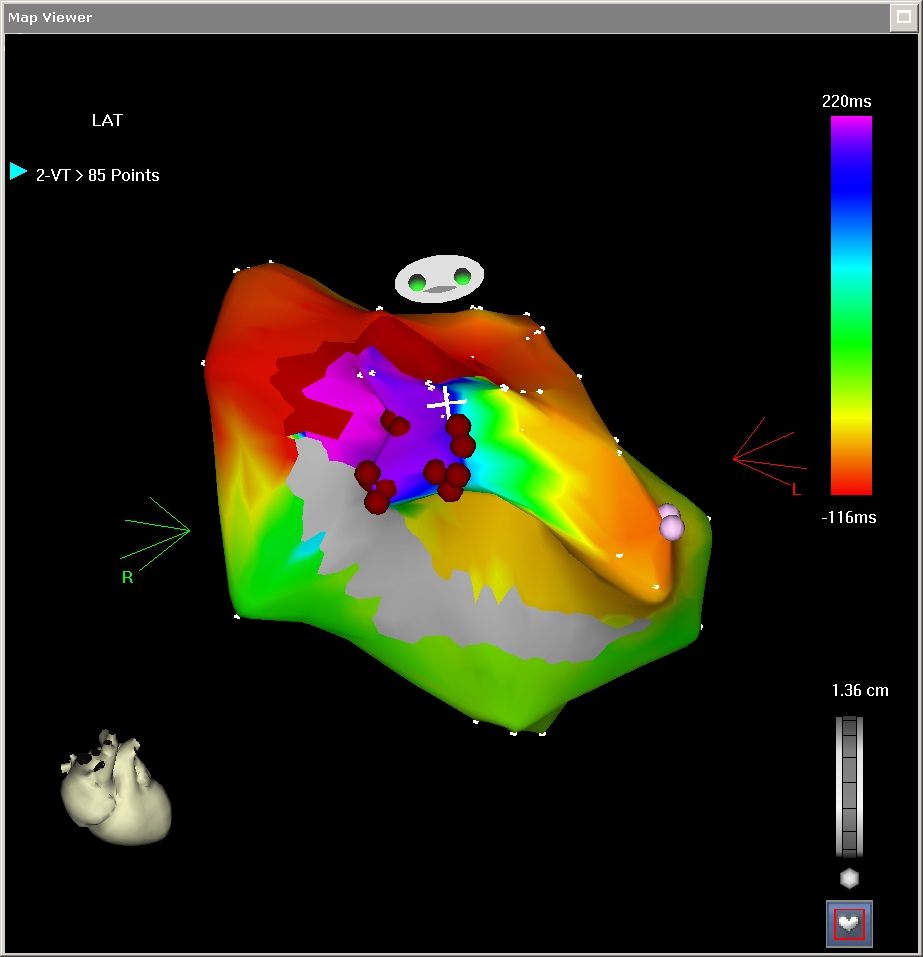The image size is (923, 957).
Task: Click the cyan arrow beside 2-VT
Action: [x=18, y=171]
